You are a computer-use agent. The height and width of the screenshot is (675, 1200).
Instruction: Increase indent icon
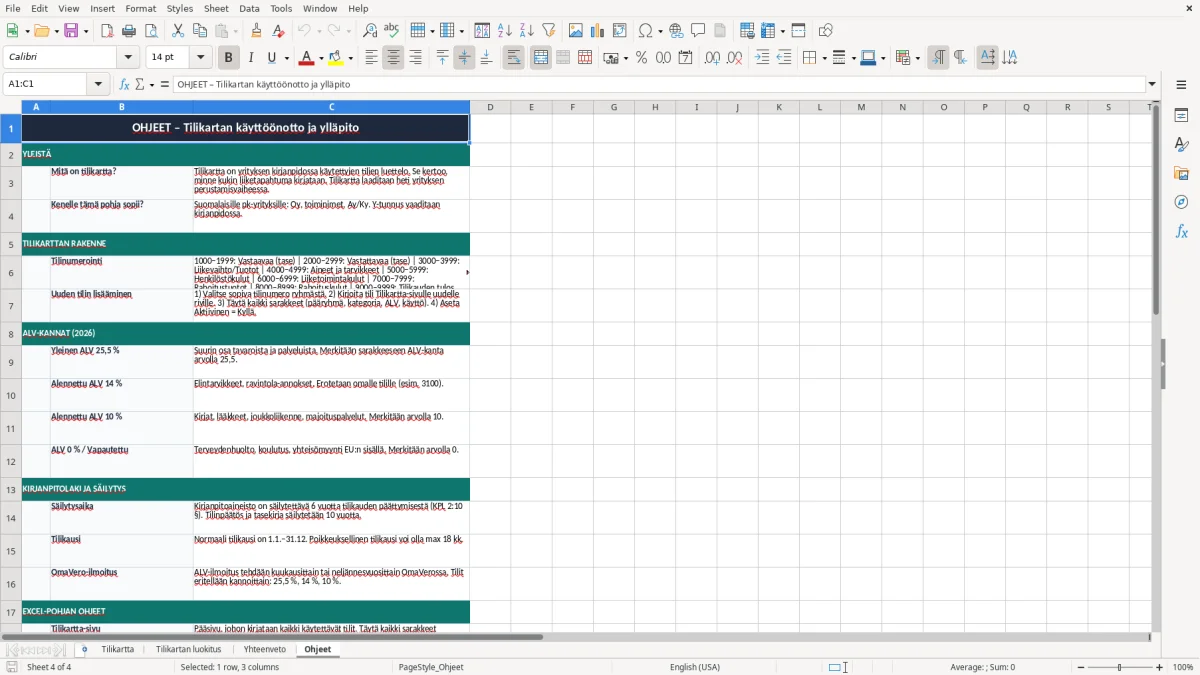pos(762,58)
